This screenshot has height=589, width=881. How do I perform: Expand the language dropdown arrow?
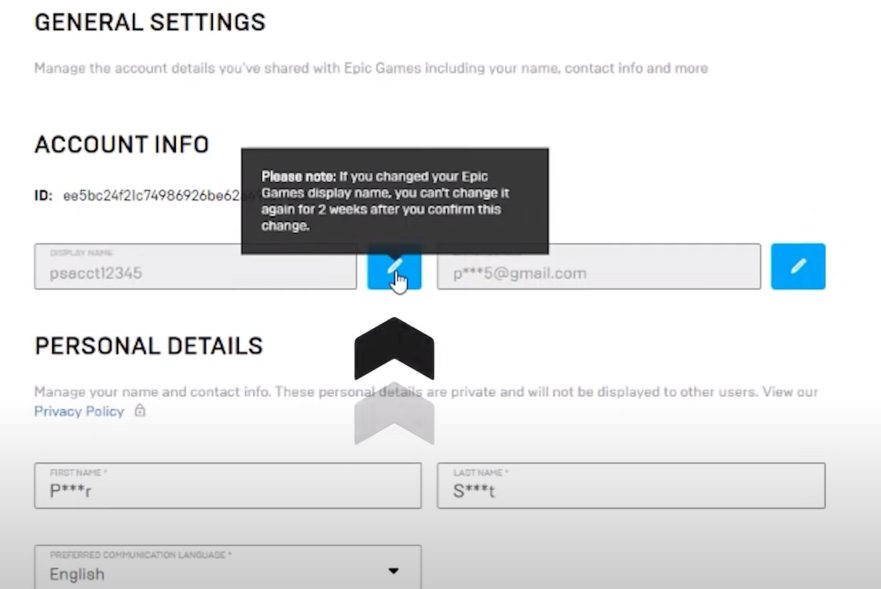pyautogui.click(x=393, y=571)
